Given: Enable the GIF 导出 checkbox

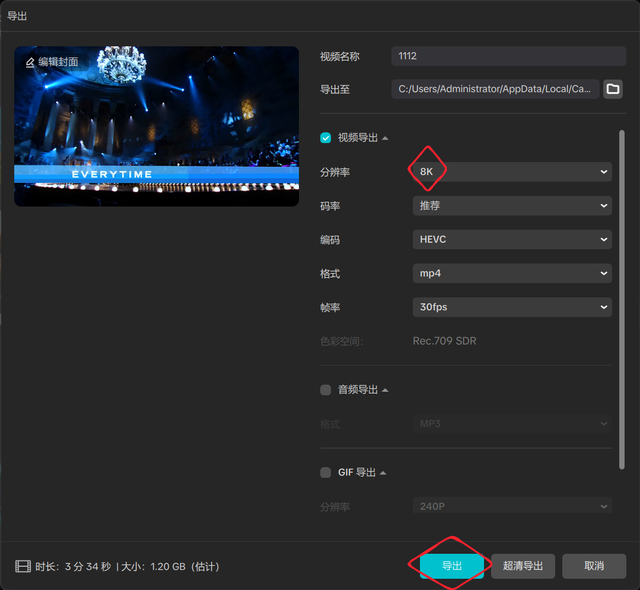Looking at the screenshot, I should (x=326, y=473).
